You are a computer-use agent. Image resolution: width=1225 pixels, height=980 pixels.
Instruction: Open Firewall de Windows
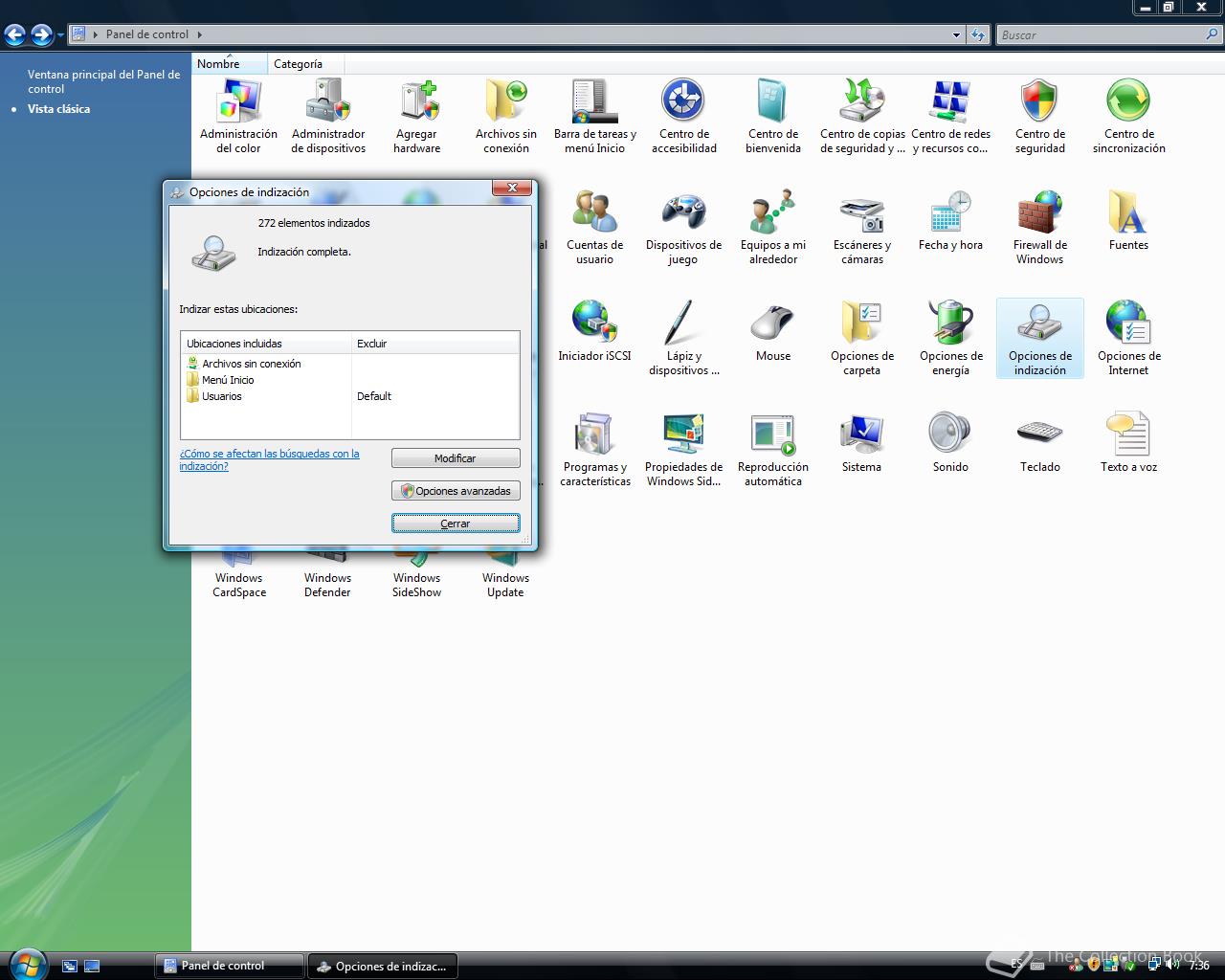point(1040,228)
